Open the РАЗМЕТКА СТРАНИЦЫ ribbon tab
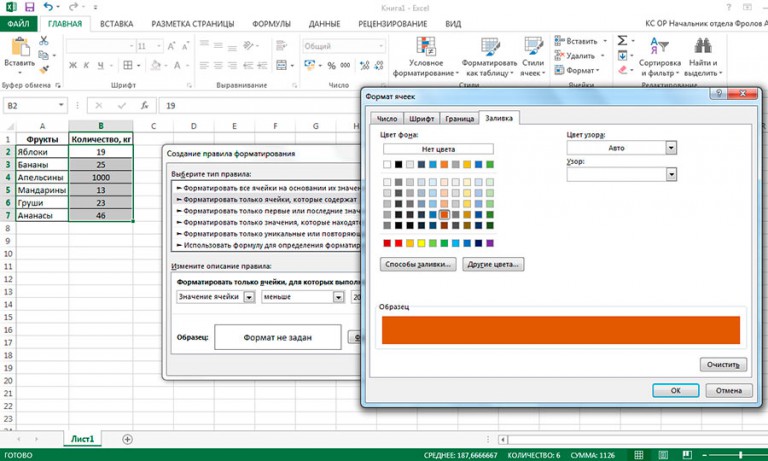 192,24
